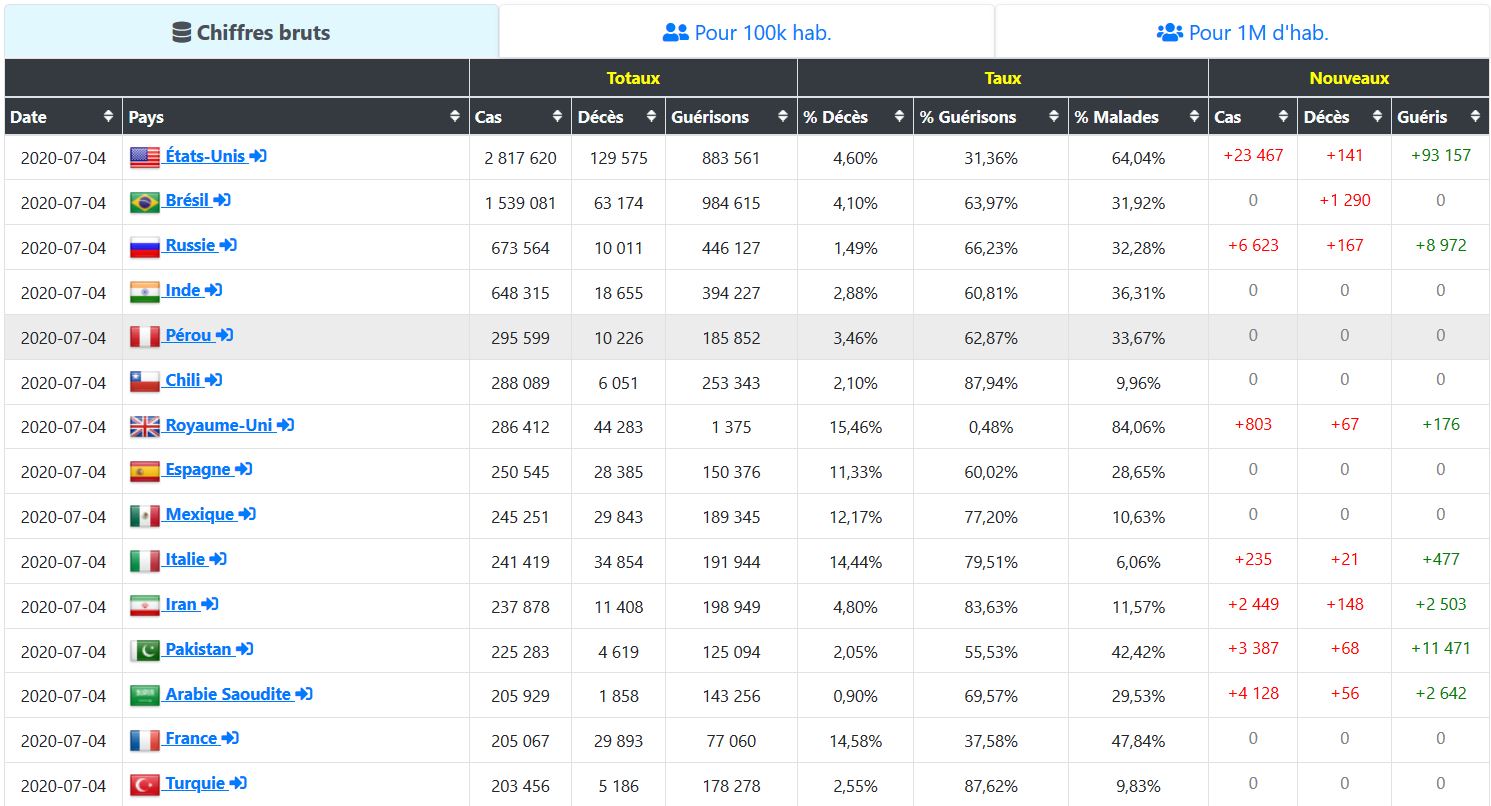Click the Italy flag icon
The height and width of the screenshot is (806, 1491).
pos(145,561)
